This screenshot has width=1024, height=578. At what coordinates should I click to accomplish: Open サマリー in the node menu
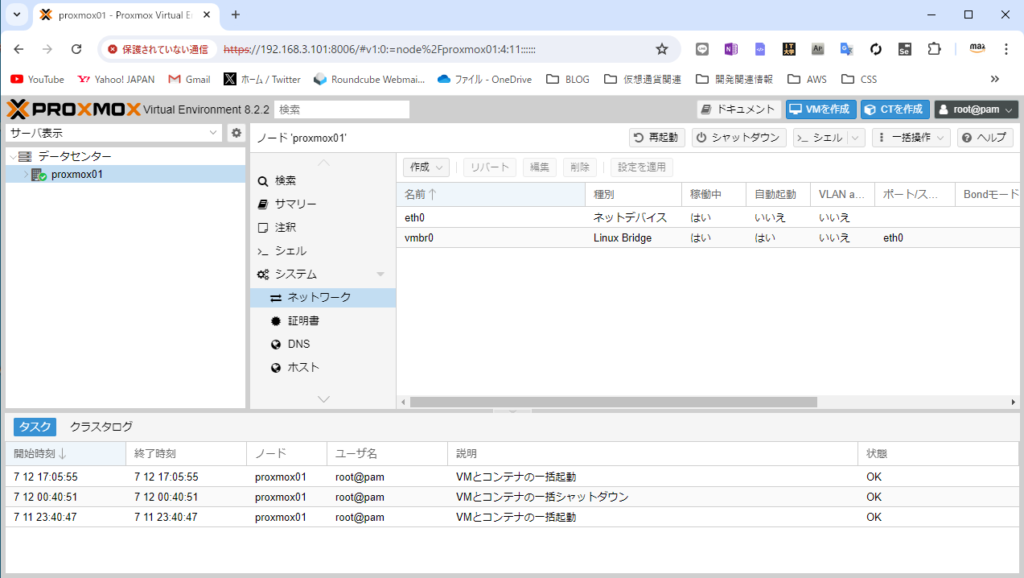click(x=295, y=204)
